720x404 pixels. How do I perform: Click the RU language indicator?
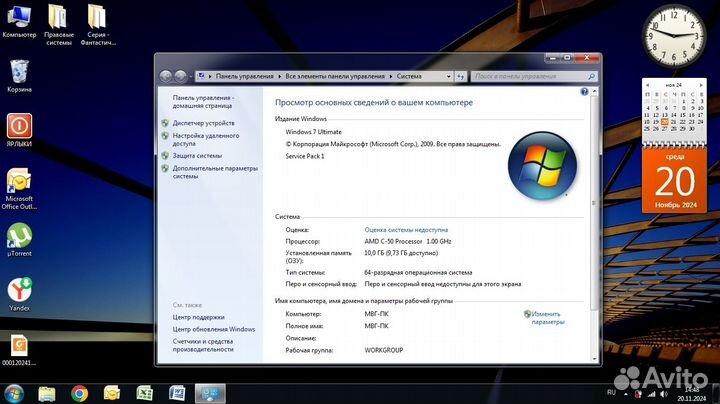tap(611, 393)
